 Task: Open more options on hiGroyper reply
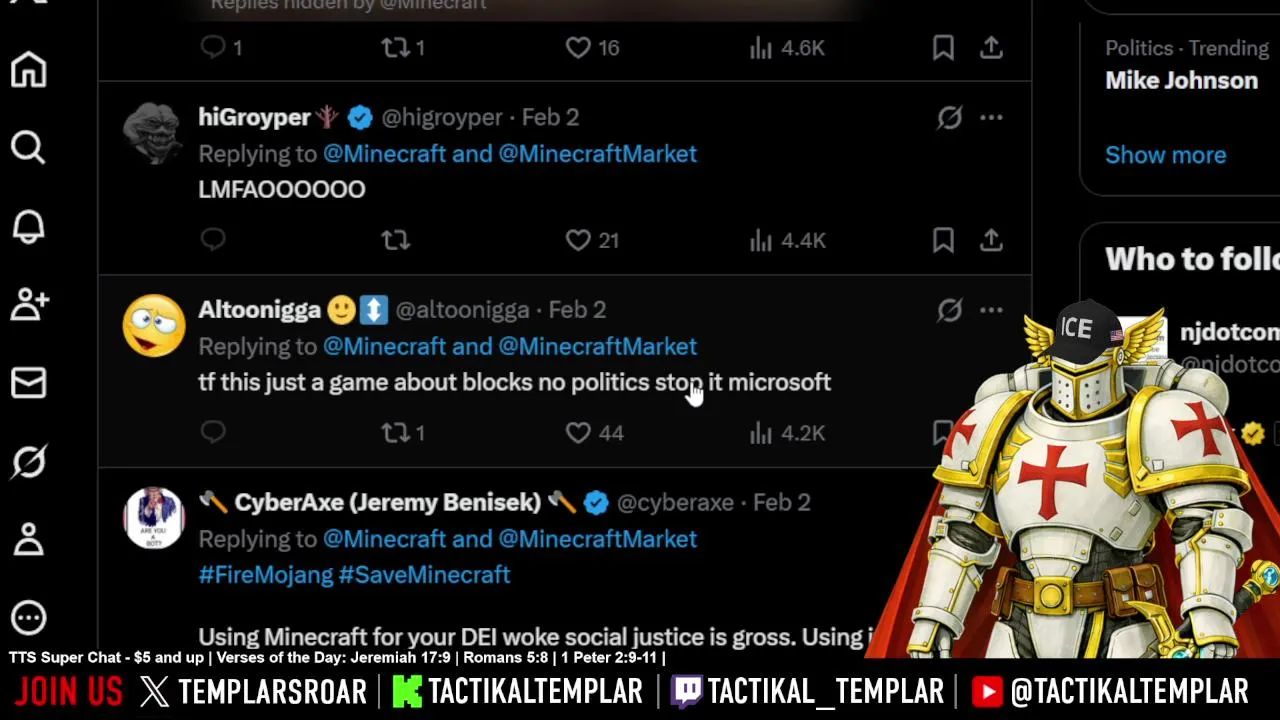tap(991, 117)
